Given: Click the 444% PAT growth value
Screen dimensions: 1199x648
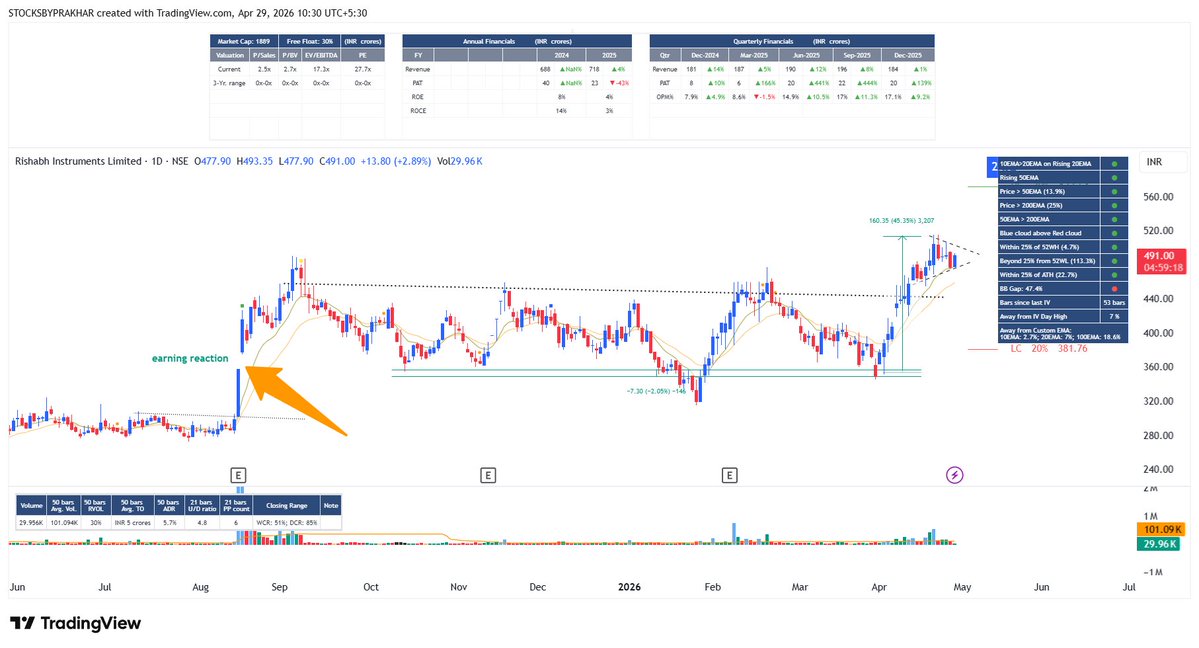Looking at the screenshot, I should pyautogui.click(x=868, y=83).
